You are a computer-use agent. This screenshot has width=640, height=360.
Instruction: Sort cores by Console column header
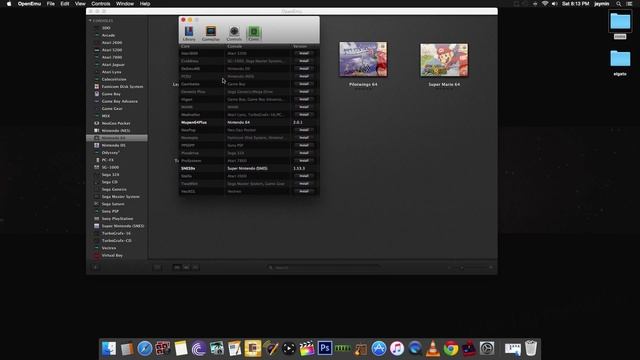[x=258, y=47]
